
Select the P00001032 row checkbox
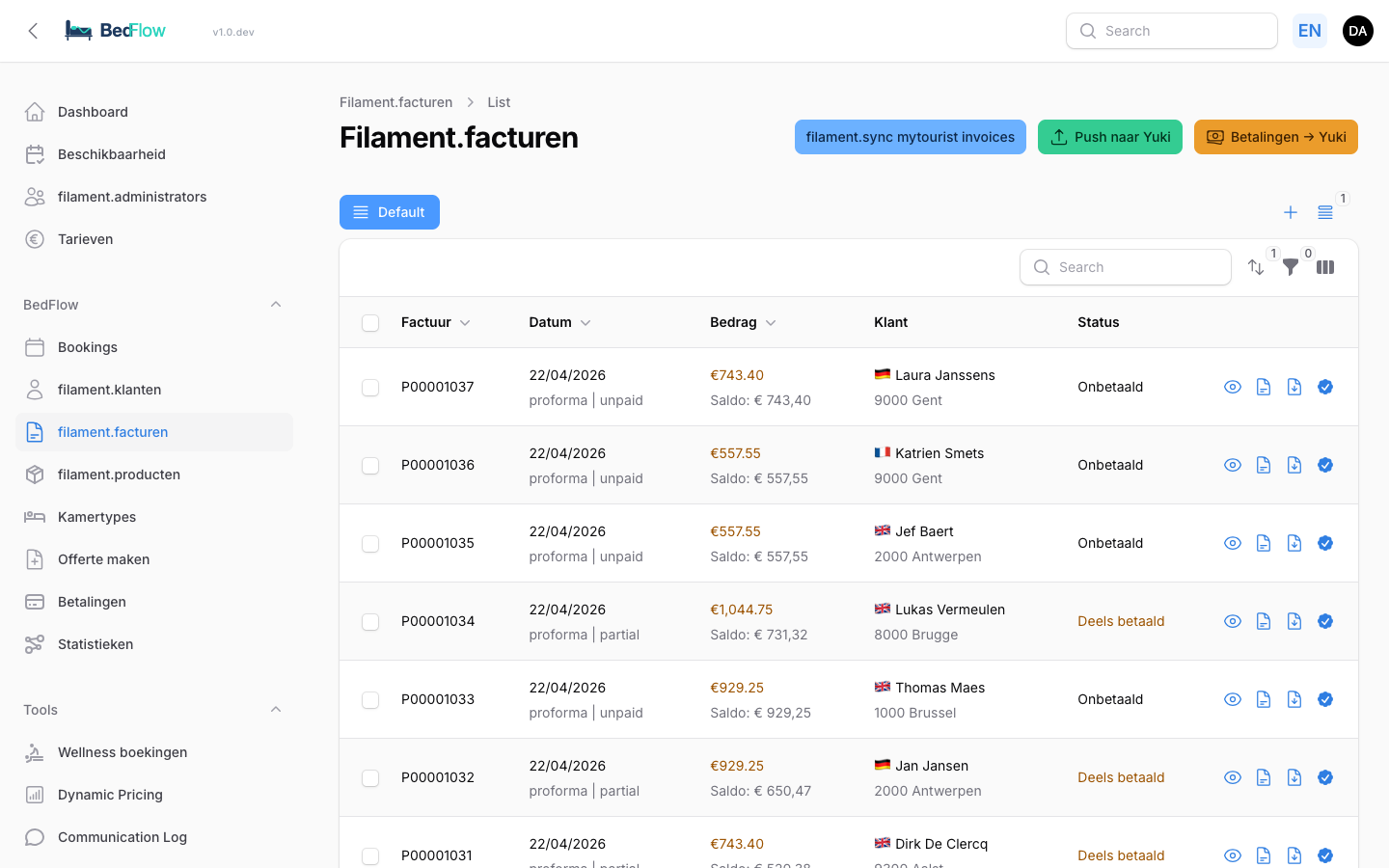(370, 778)
